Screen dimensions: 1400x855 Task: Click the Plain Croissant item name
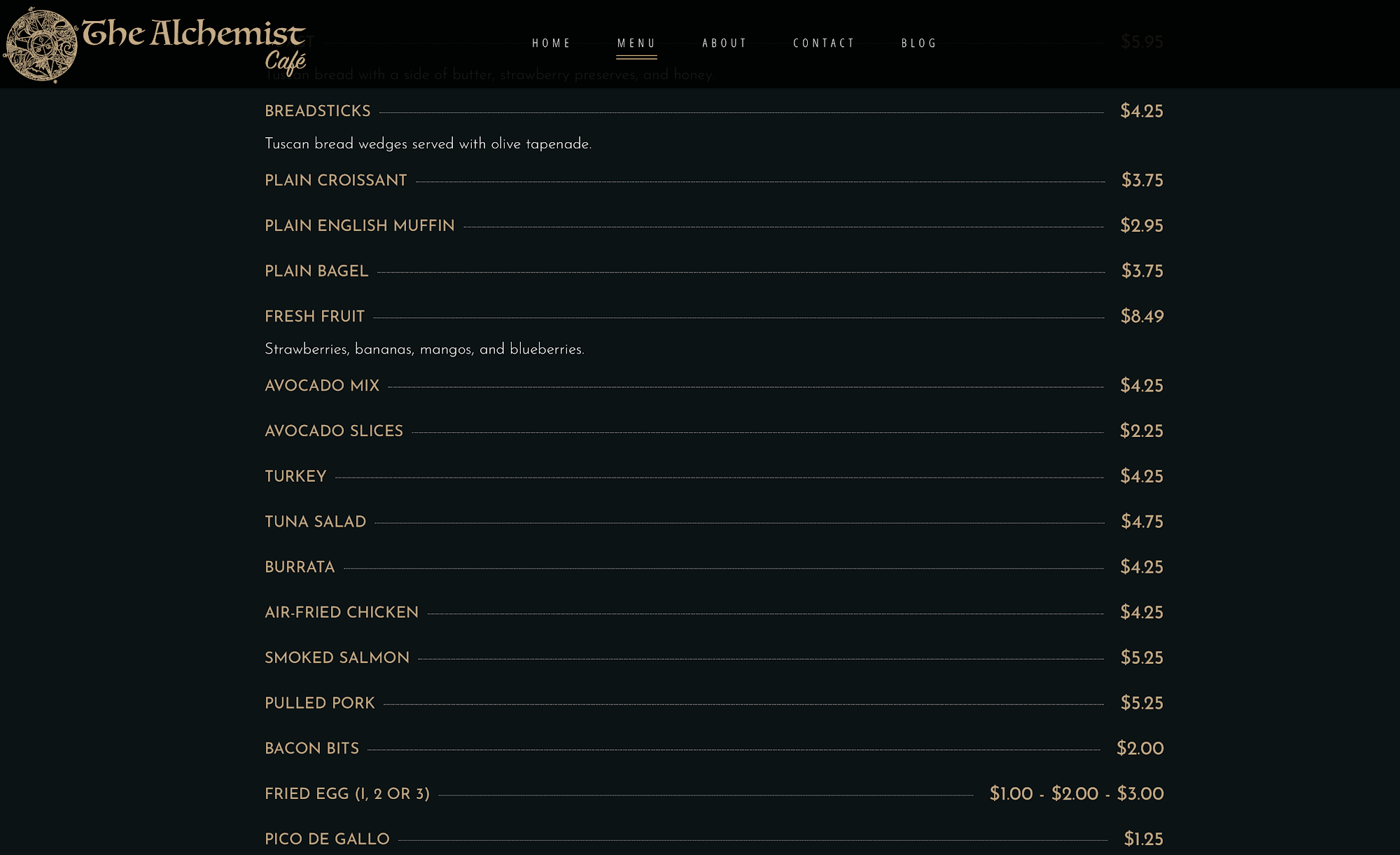[x=336, y=181]
